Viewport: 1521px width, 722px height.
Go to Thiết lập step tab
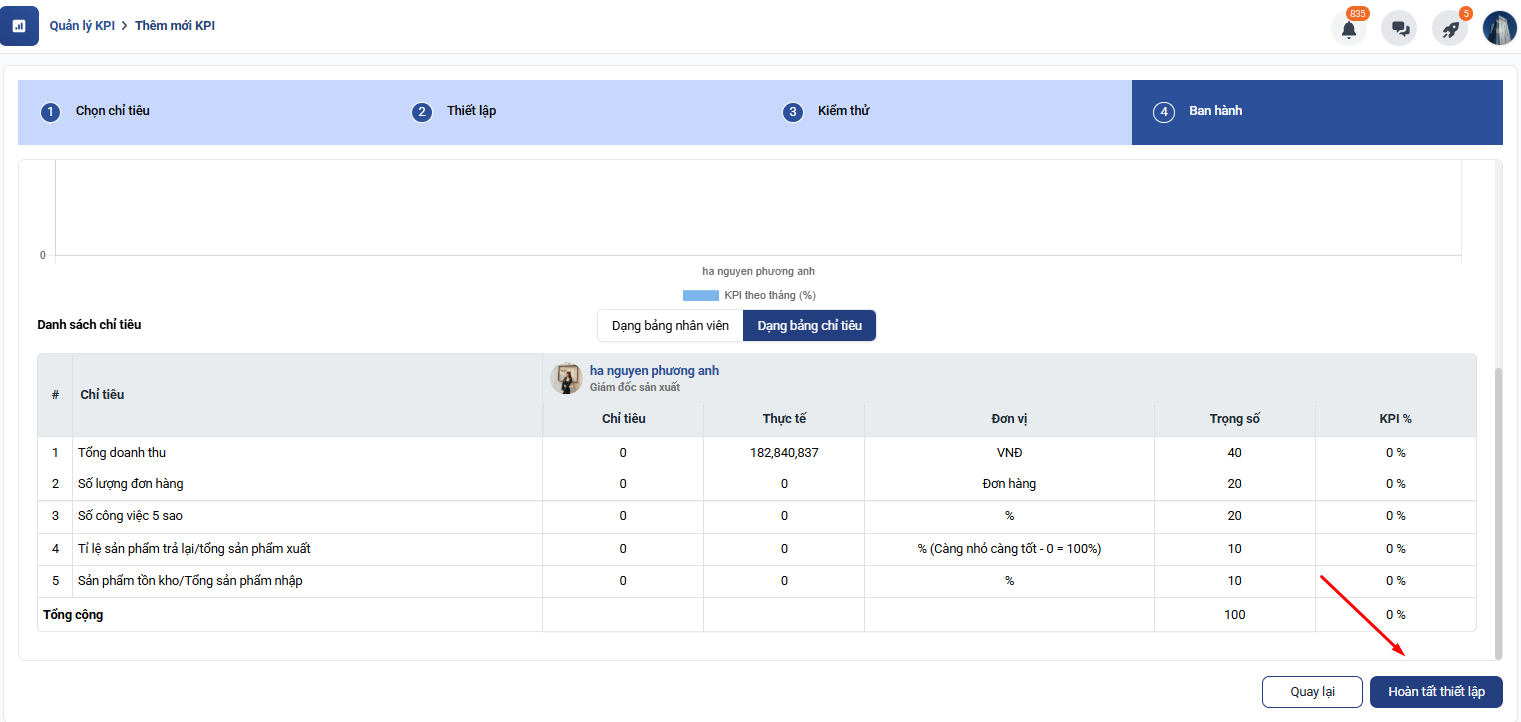pos(471,111)
